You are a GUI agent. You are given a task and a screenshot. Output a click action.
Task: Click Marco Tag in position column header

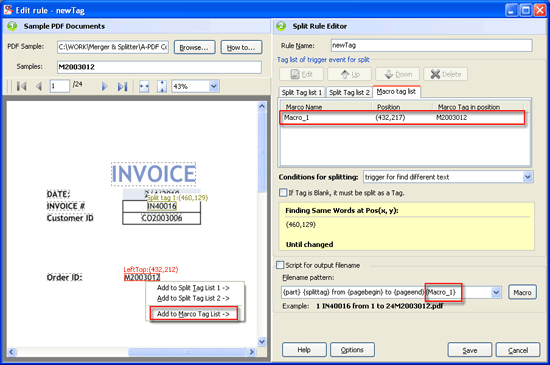click(478, 107)
